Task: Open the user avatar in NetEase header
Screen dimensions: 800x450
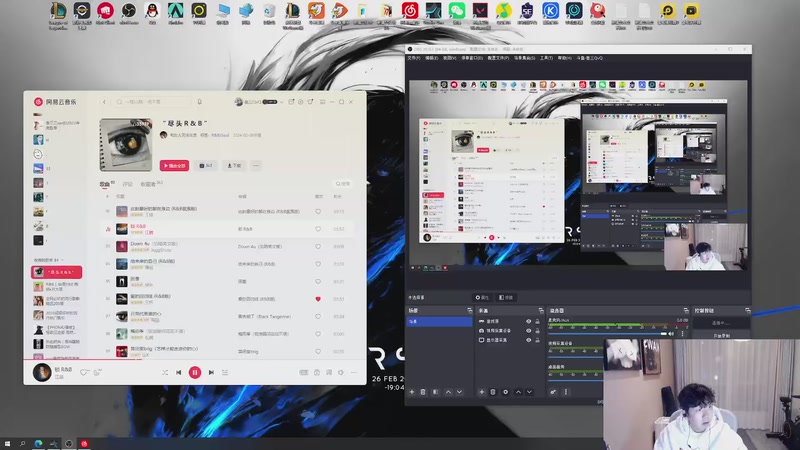Action: pyautogui.click(x=238, y=102)
